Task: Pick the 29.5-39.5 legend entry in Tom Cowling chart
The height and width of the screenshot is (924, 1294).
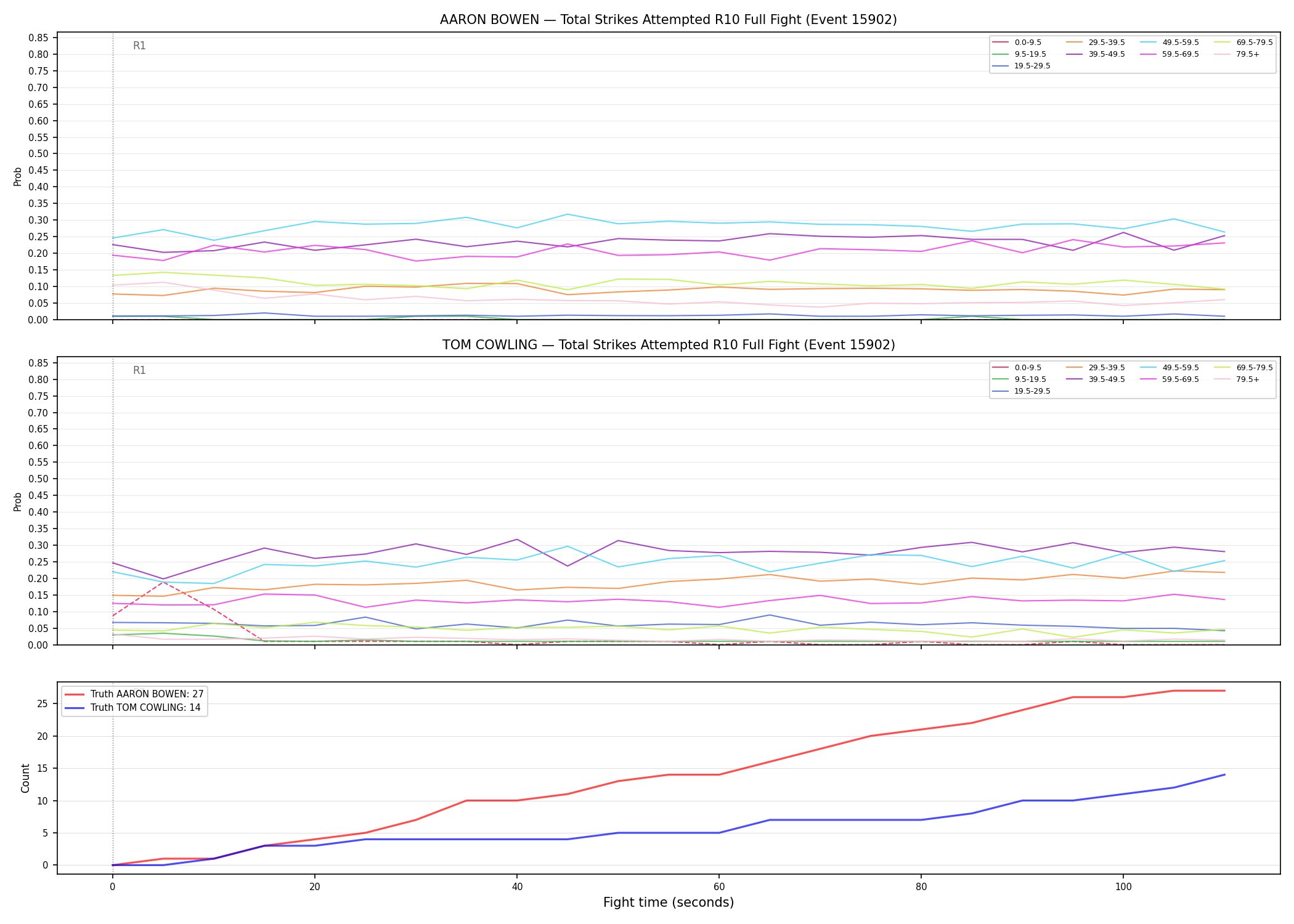Action: [1096, 368]
